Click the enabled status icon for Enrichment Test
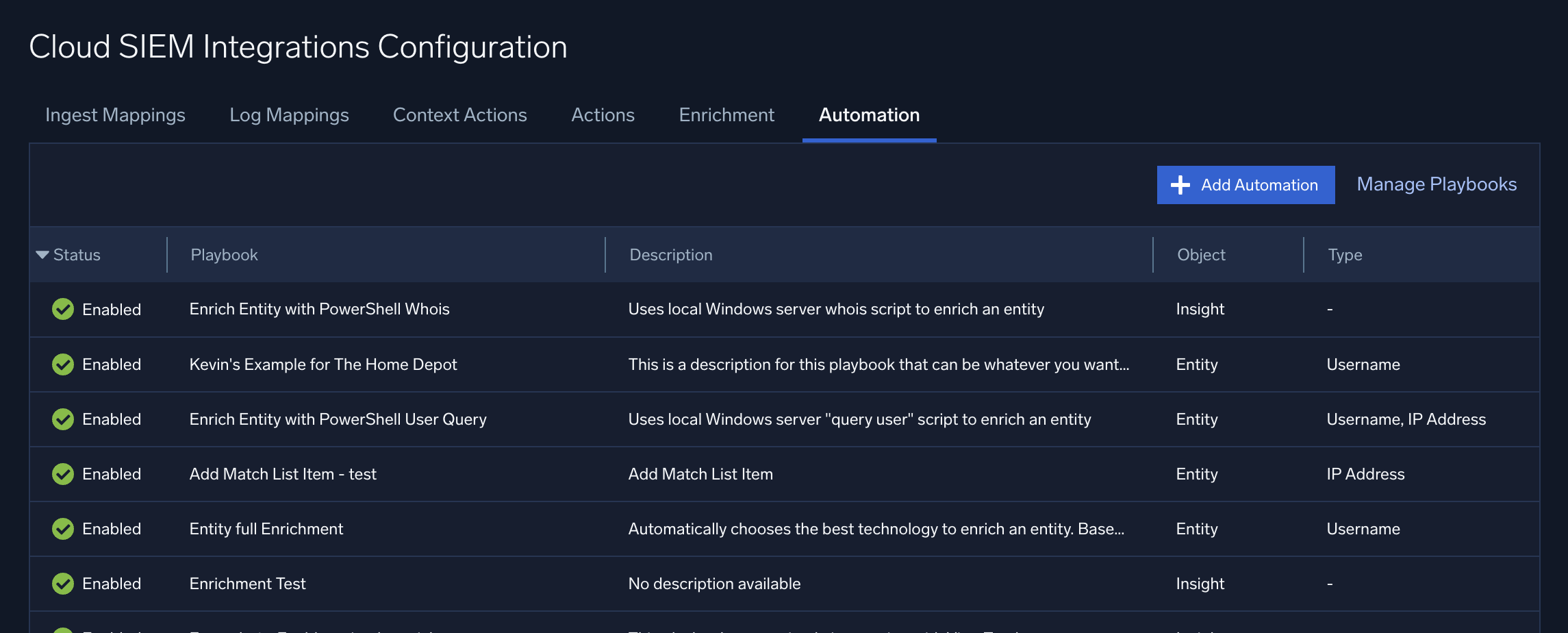This screenshot has height=633, width=1568. click(62, 583)
